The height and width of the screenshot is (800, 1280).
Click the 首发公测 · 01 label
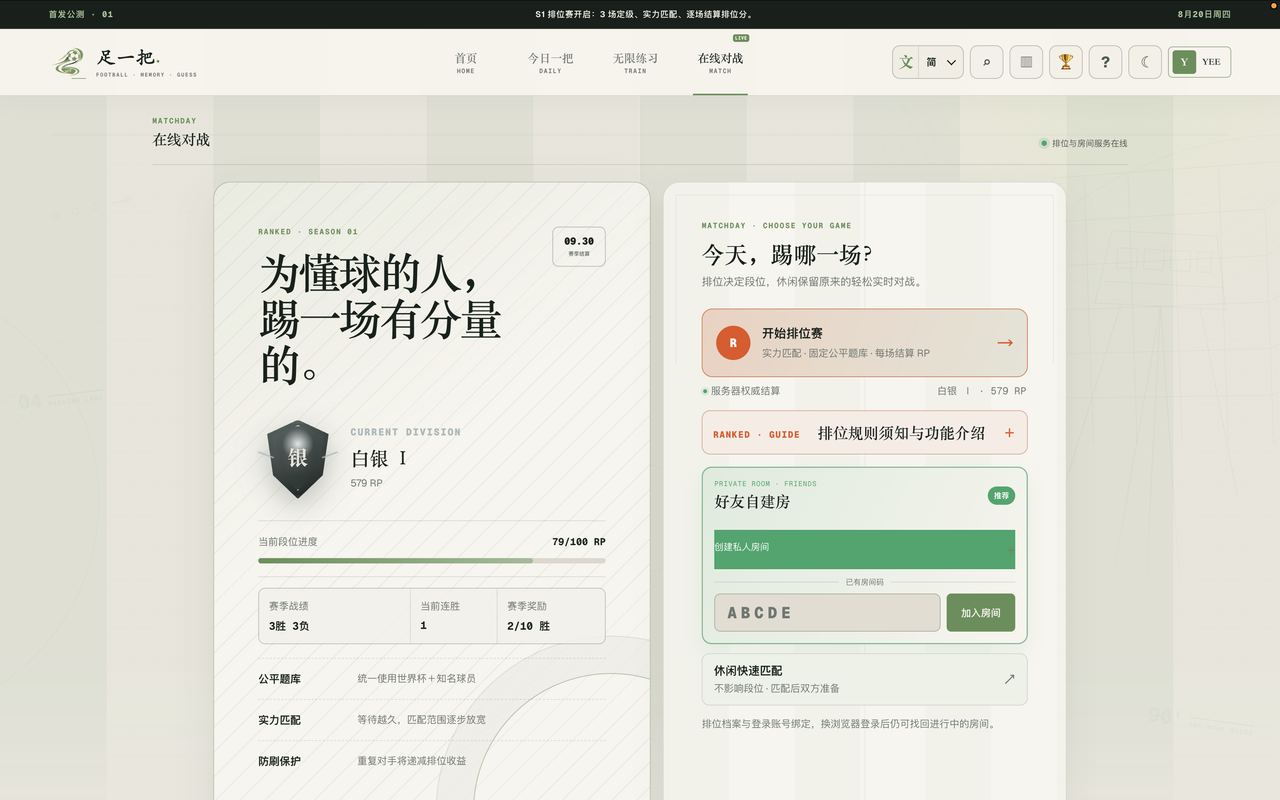[81, 14]
